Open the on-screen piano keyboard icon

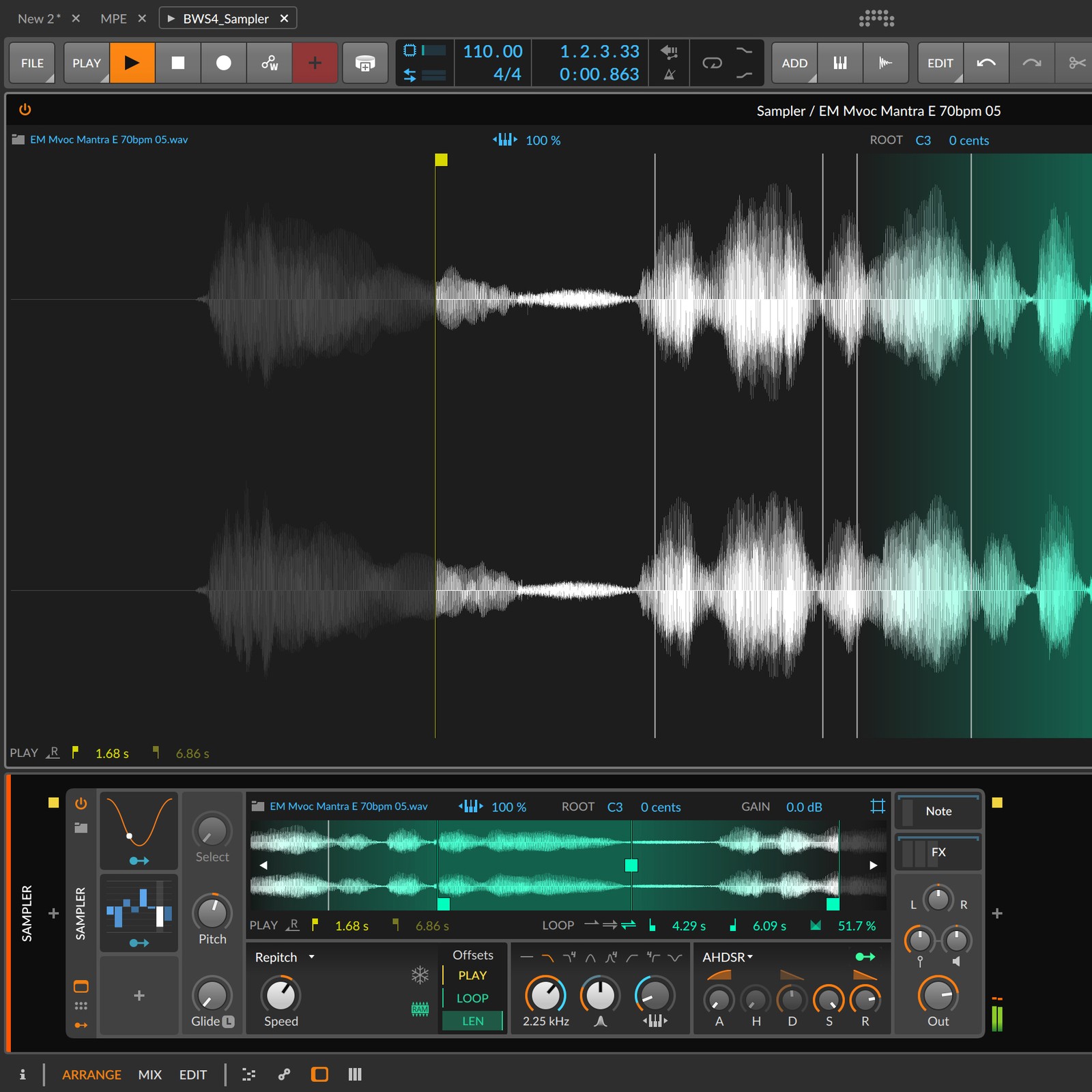(x=840, y=63)
